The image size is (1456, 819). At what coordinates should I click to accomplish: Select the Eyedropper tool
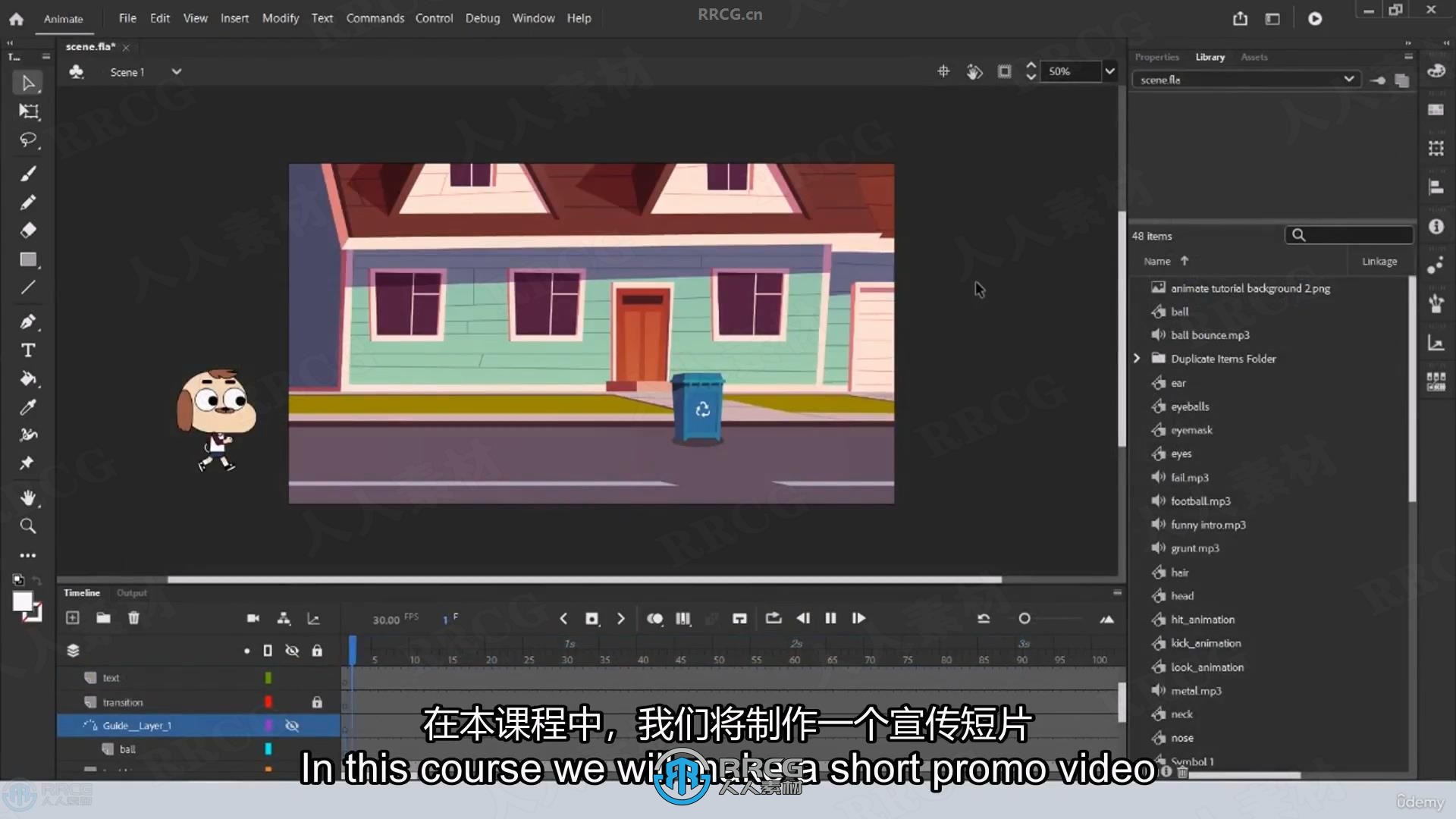pyautogui.click(x=28, y=407)
